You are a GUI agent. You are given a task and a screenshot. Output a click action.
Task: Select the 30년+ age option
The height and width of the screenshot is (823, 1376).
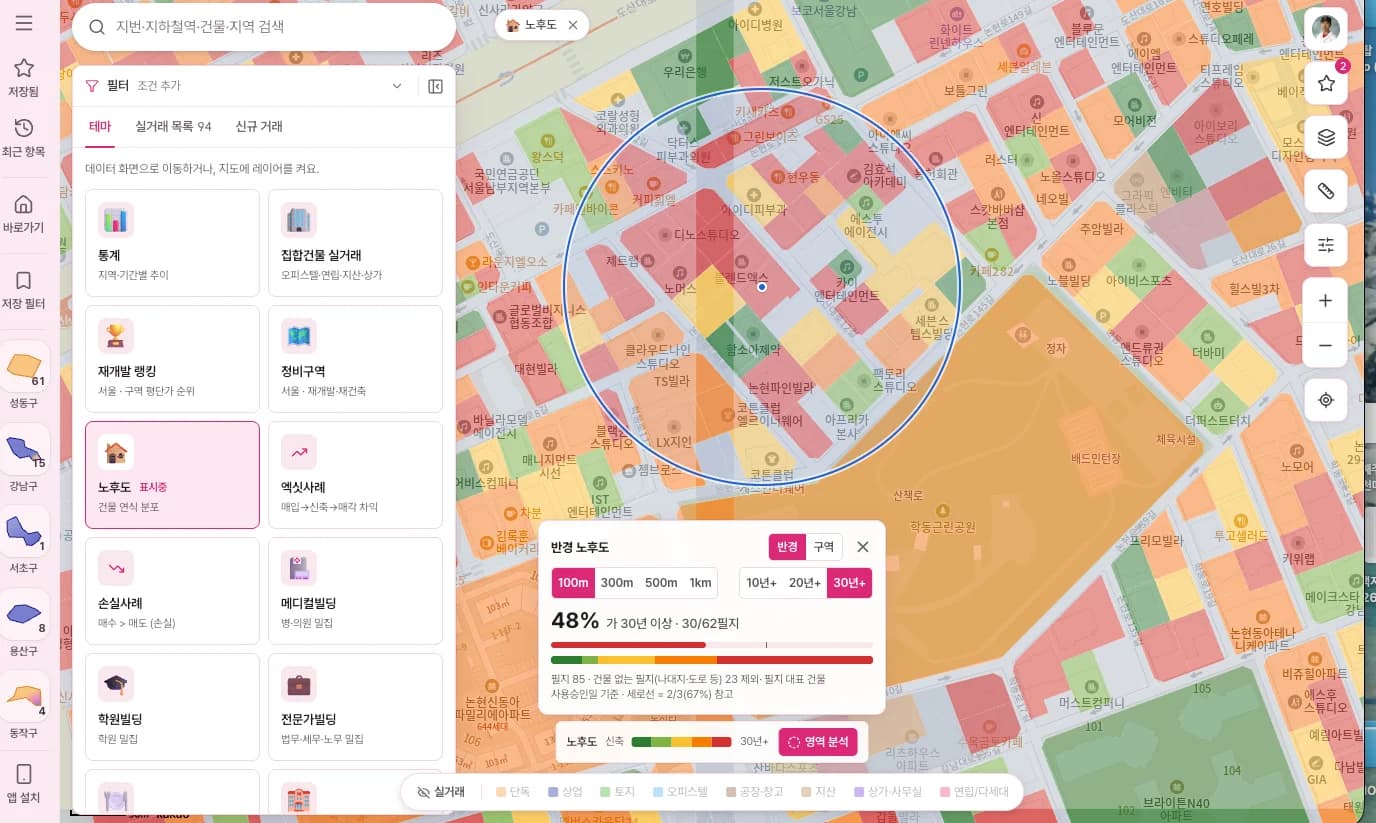(849, 583)
